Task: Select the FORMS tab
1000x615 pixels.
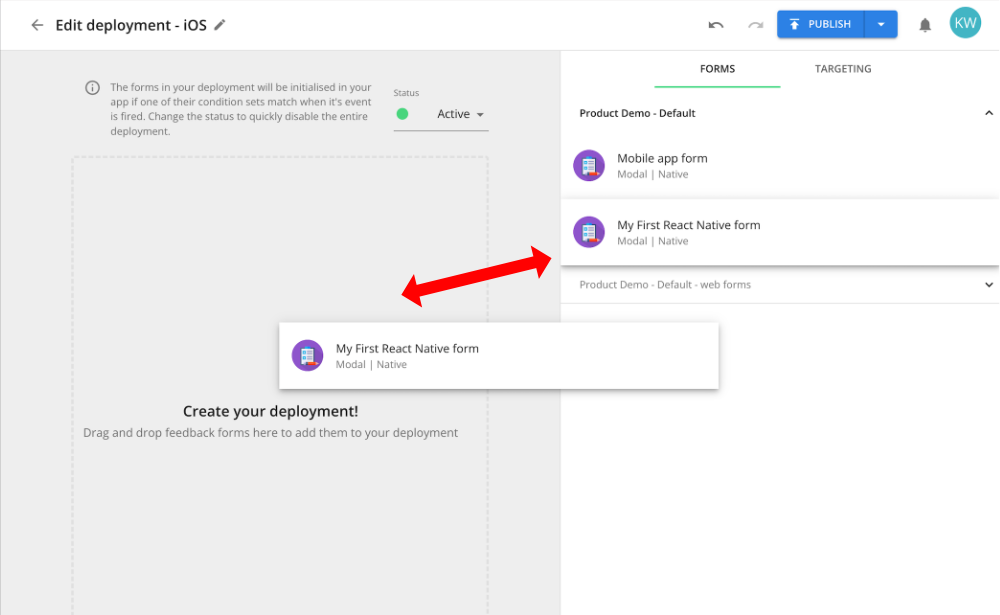Action: coord(717,69)
